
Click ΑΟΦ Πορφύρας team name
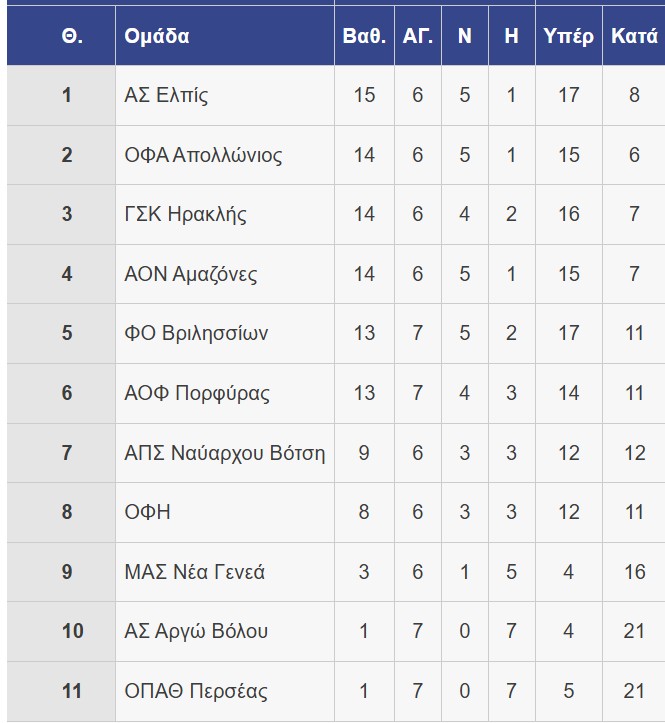click(x=197, y=393)
